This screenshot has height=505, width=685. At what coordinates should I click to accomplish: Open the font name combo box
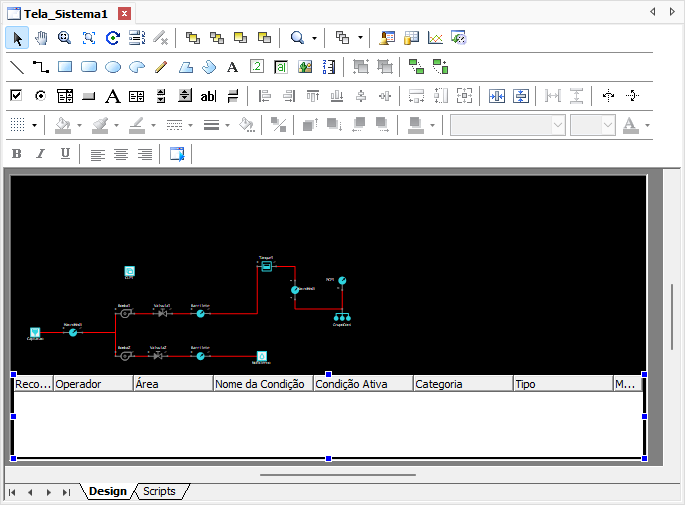coord(508,125)
